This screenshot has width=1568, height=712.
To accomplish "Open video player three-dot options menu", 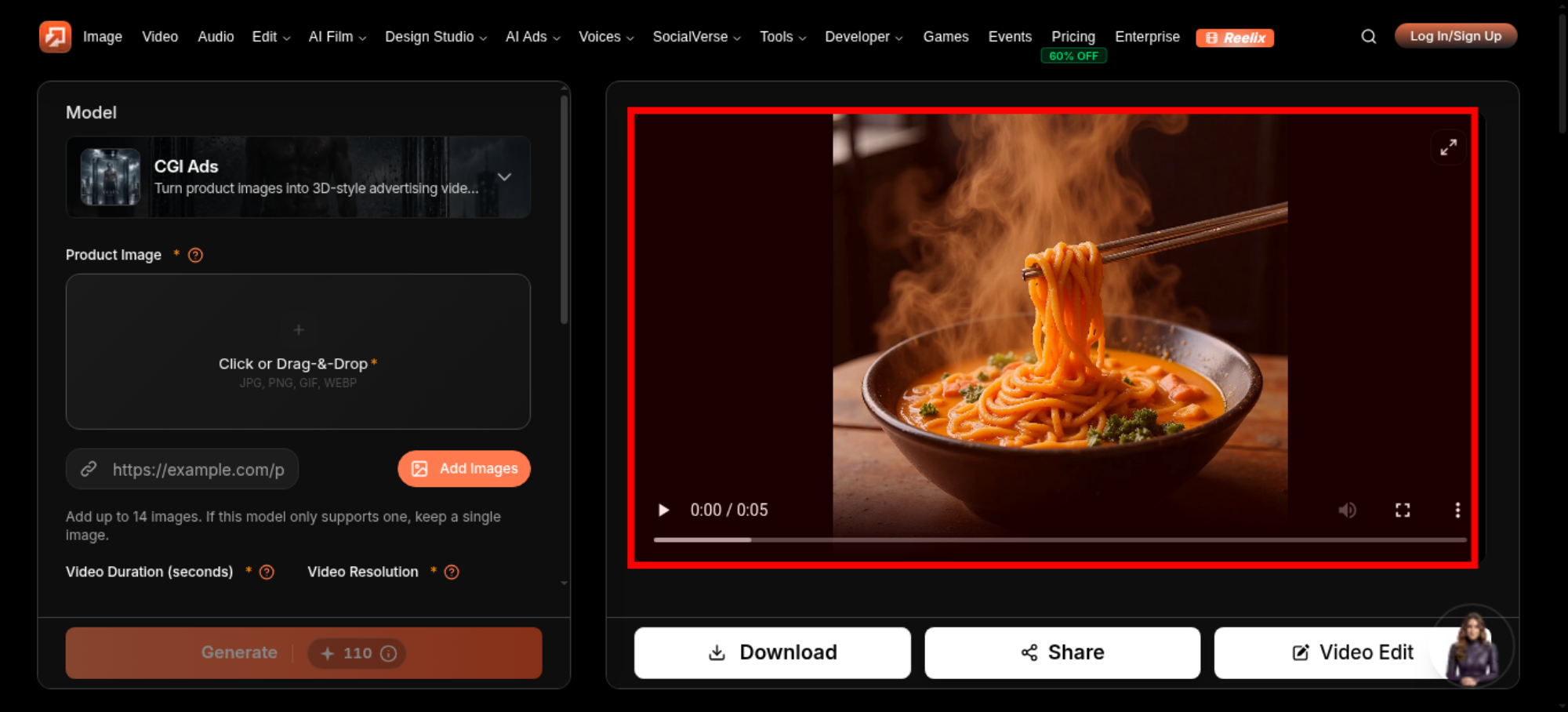I will [1457, 510].
